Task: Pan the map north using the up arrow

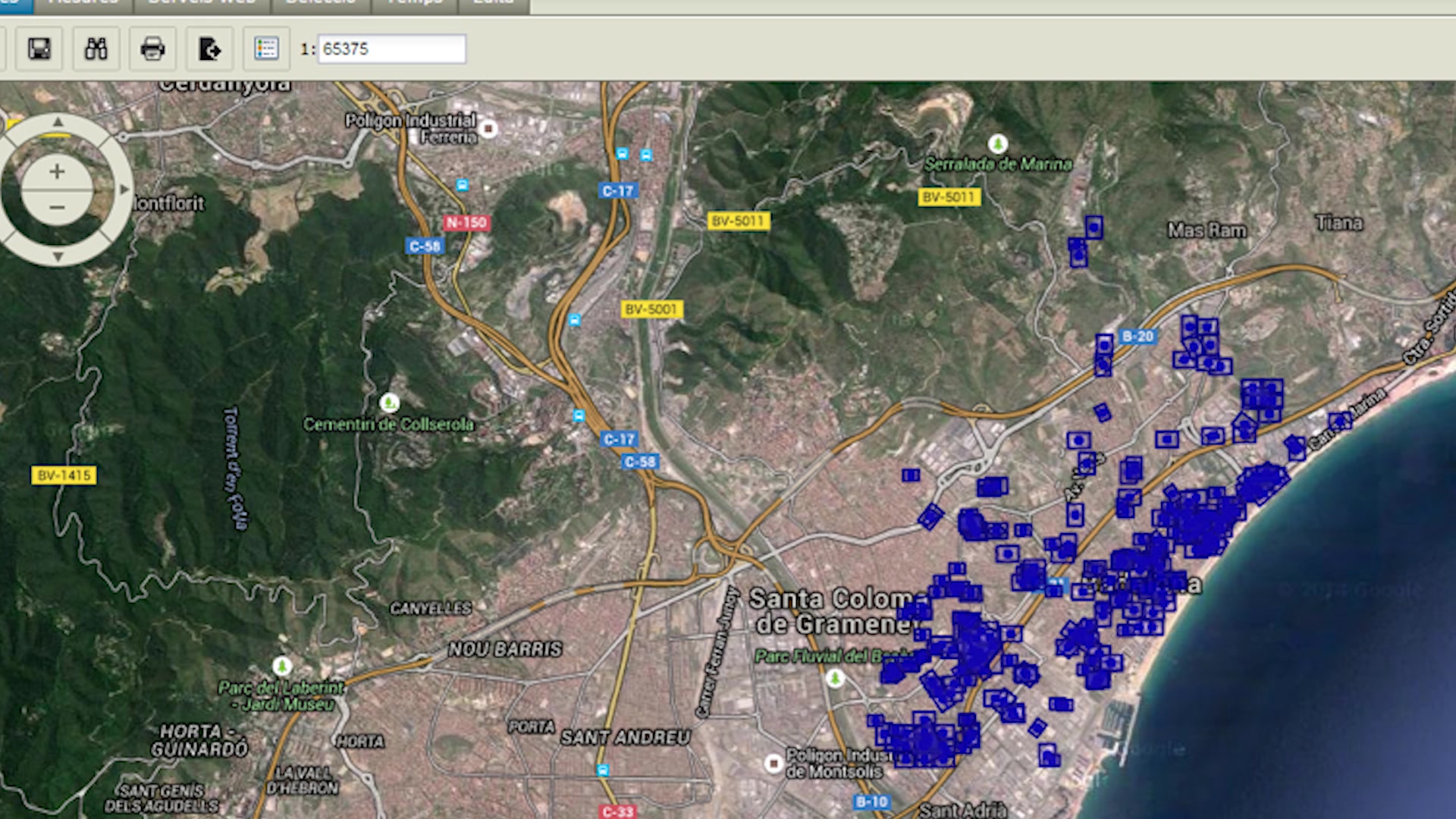Action: [x=57, y=122]
